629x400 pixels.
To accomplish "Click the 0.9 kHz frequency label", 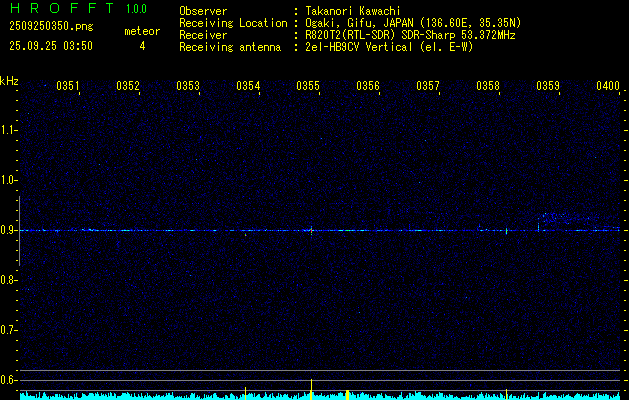I will coord(7,230).
